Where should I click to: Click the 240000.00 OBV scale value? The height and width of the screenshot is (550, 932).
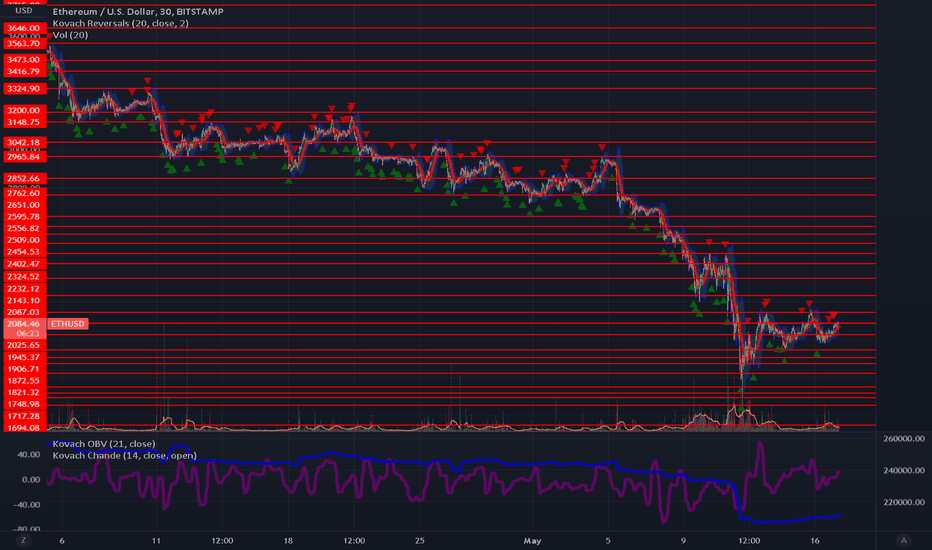904,470
